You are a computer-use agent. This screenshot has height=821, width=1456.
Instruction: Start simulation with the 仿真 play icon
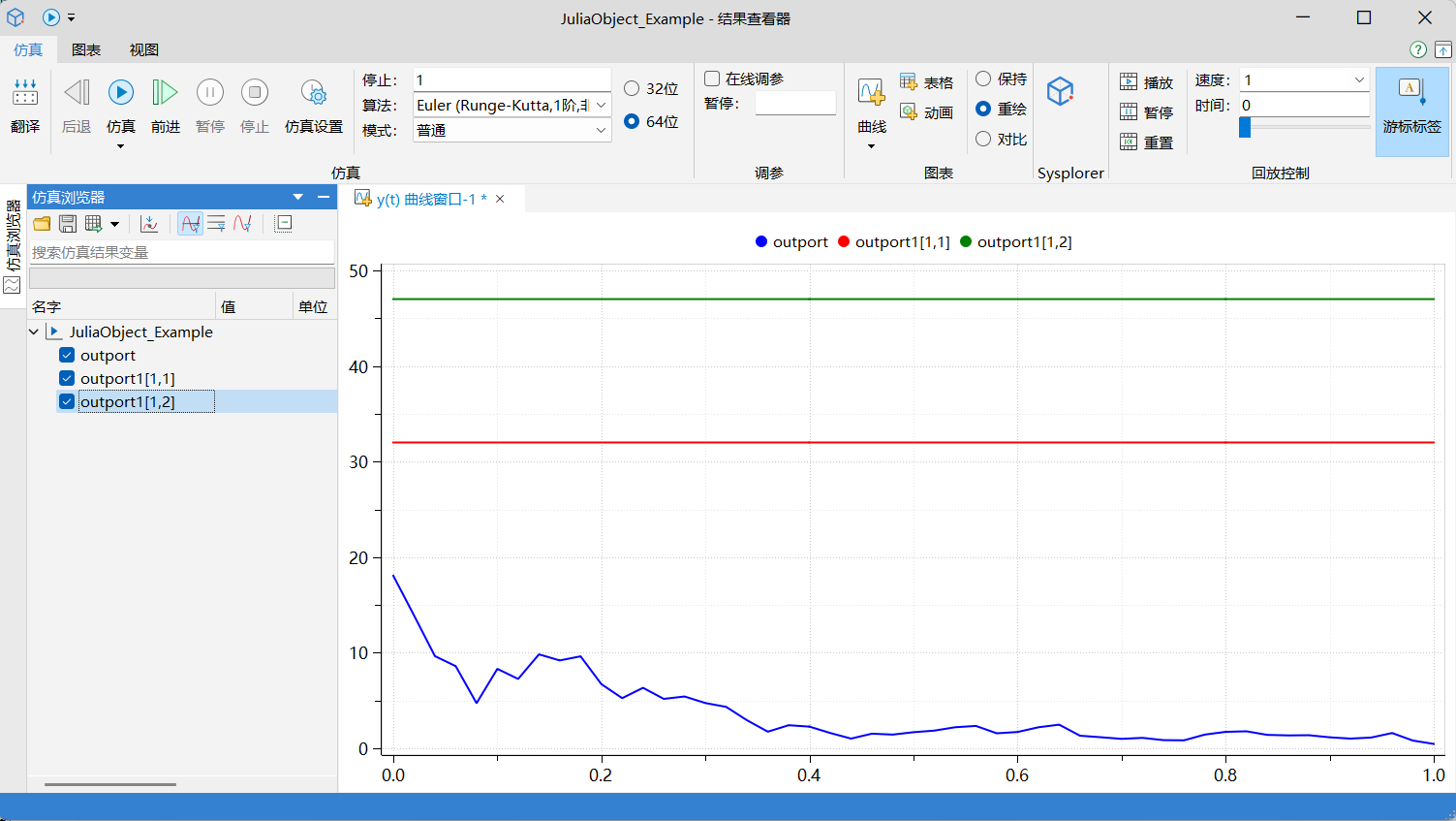(121, 93)
